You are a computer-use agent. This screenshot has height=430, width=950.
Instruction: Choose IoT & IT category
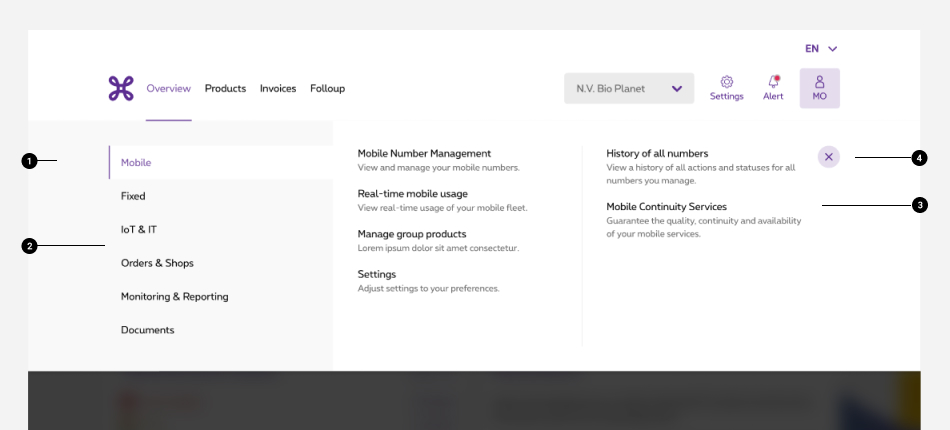pos(139,229)
